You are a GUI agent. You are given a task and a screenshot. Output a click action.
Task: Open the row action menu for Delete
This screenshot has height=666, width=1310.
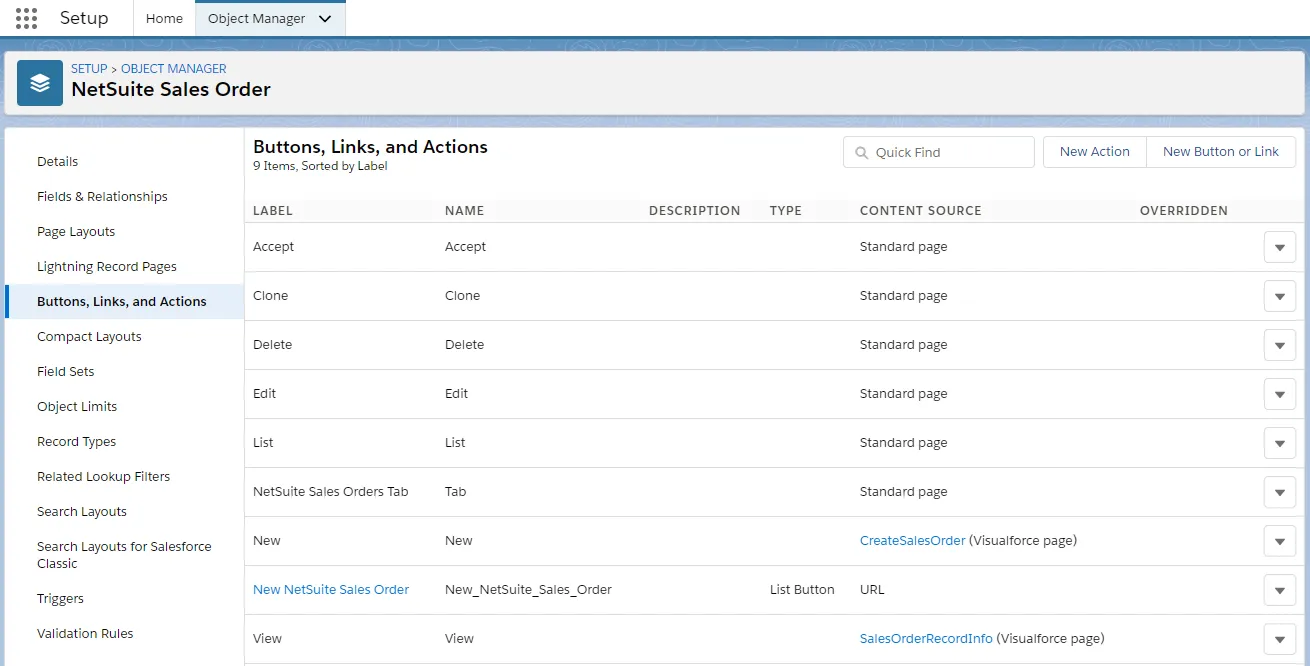coord(1280,345)
